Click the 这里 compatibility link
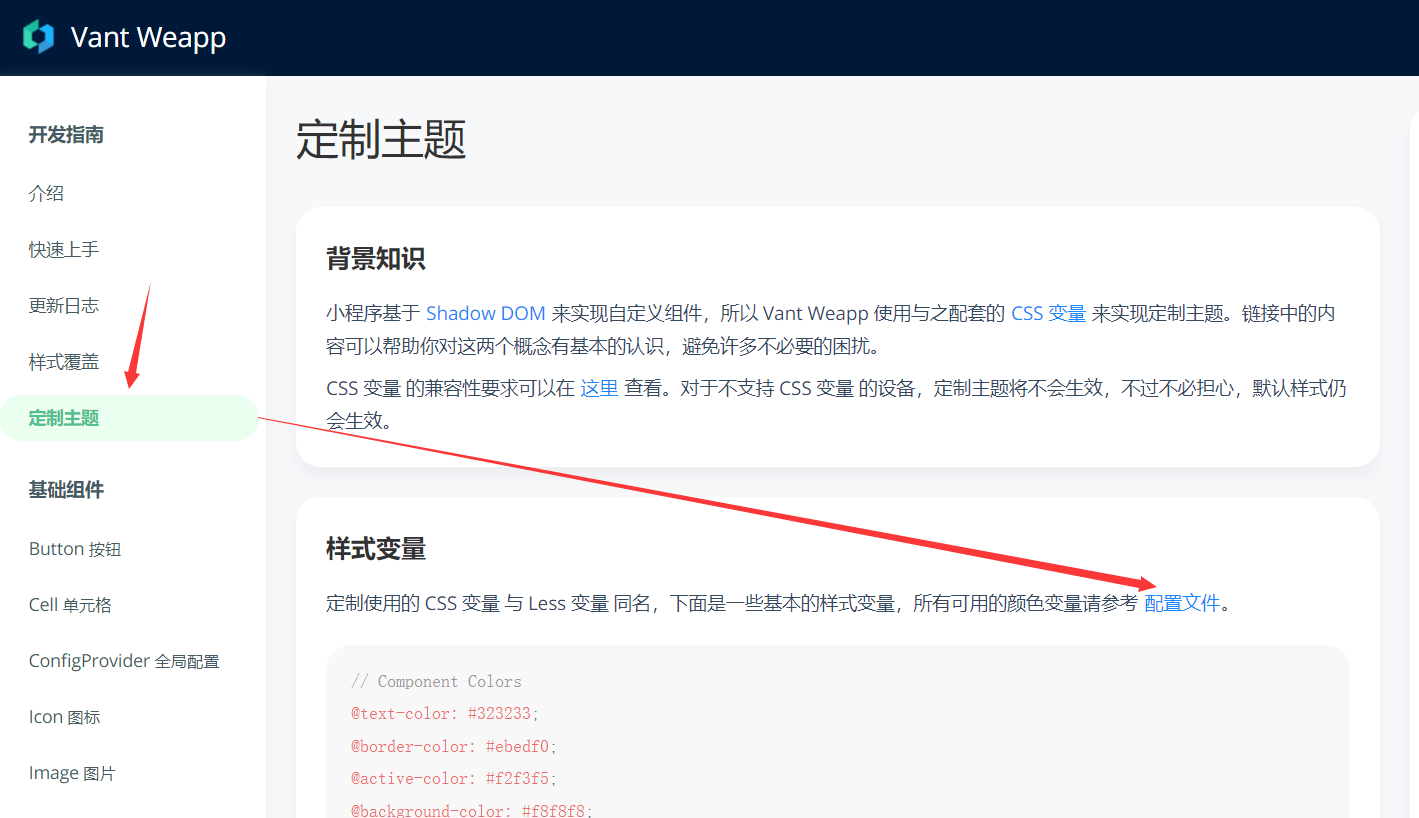Screen dimensions: 1419x818 click(x=598, y=388)
